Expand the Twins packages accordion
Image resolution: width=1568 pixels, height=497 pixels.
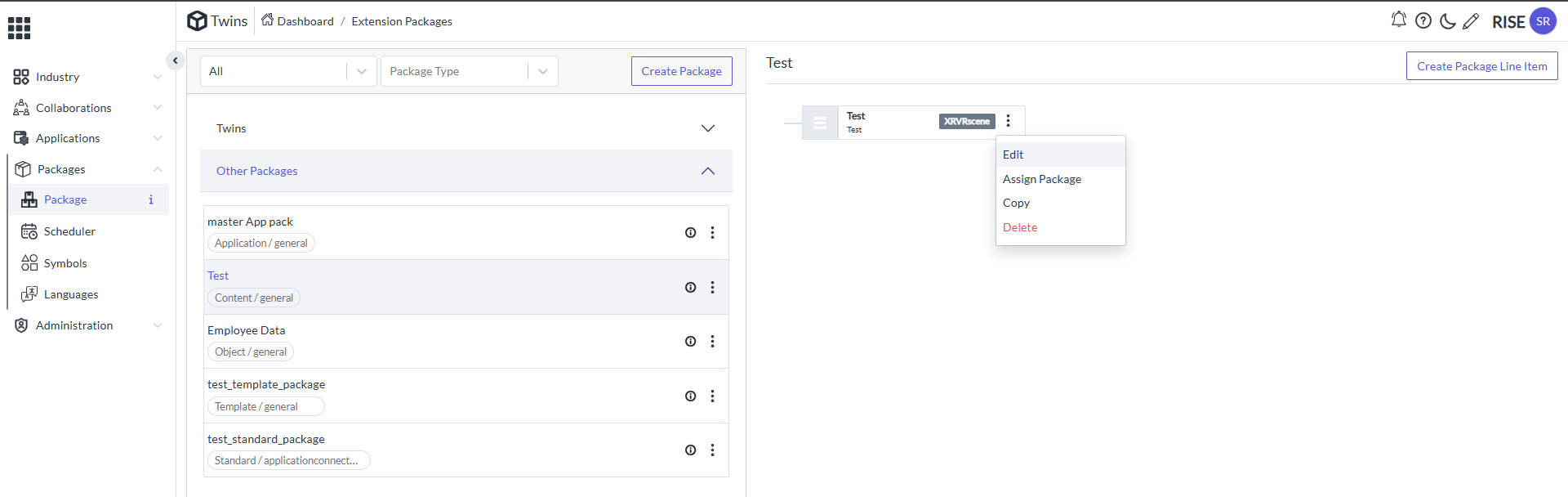(708, 128)
